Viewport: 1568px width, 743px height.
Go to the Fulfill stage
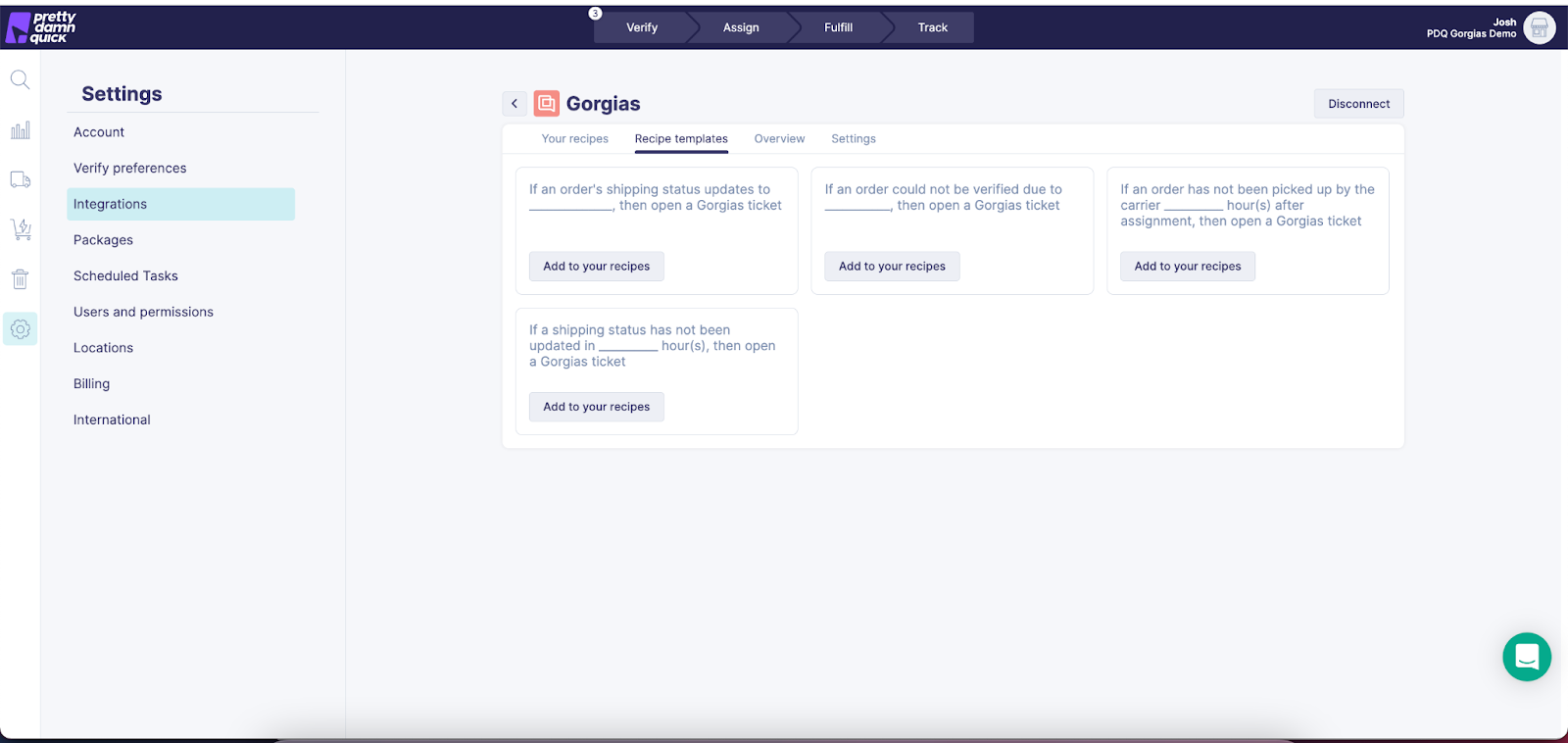coord(838,27)
